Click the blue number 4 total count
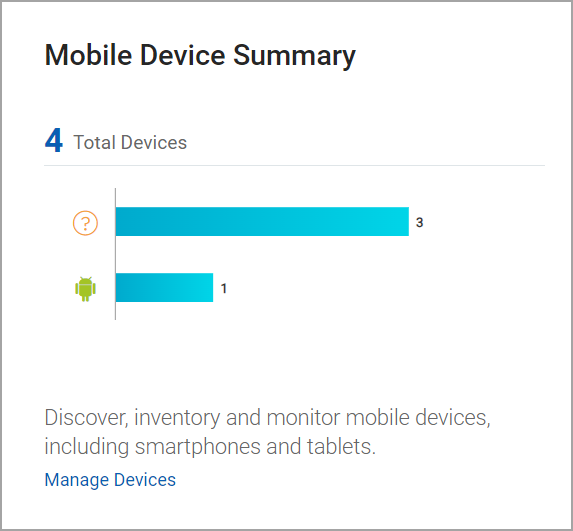Screen dimensions: 573x531 (54, 140)
